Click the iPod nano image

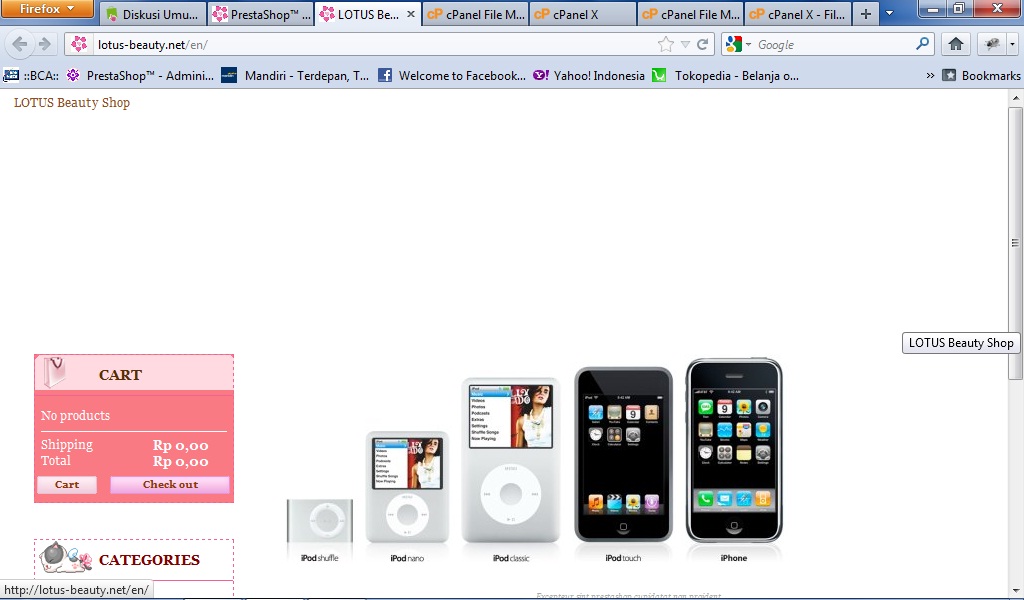pos(407,486)
